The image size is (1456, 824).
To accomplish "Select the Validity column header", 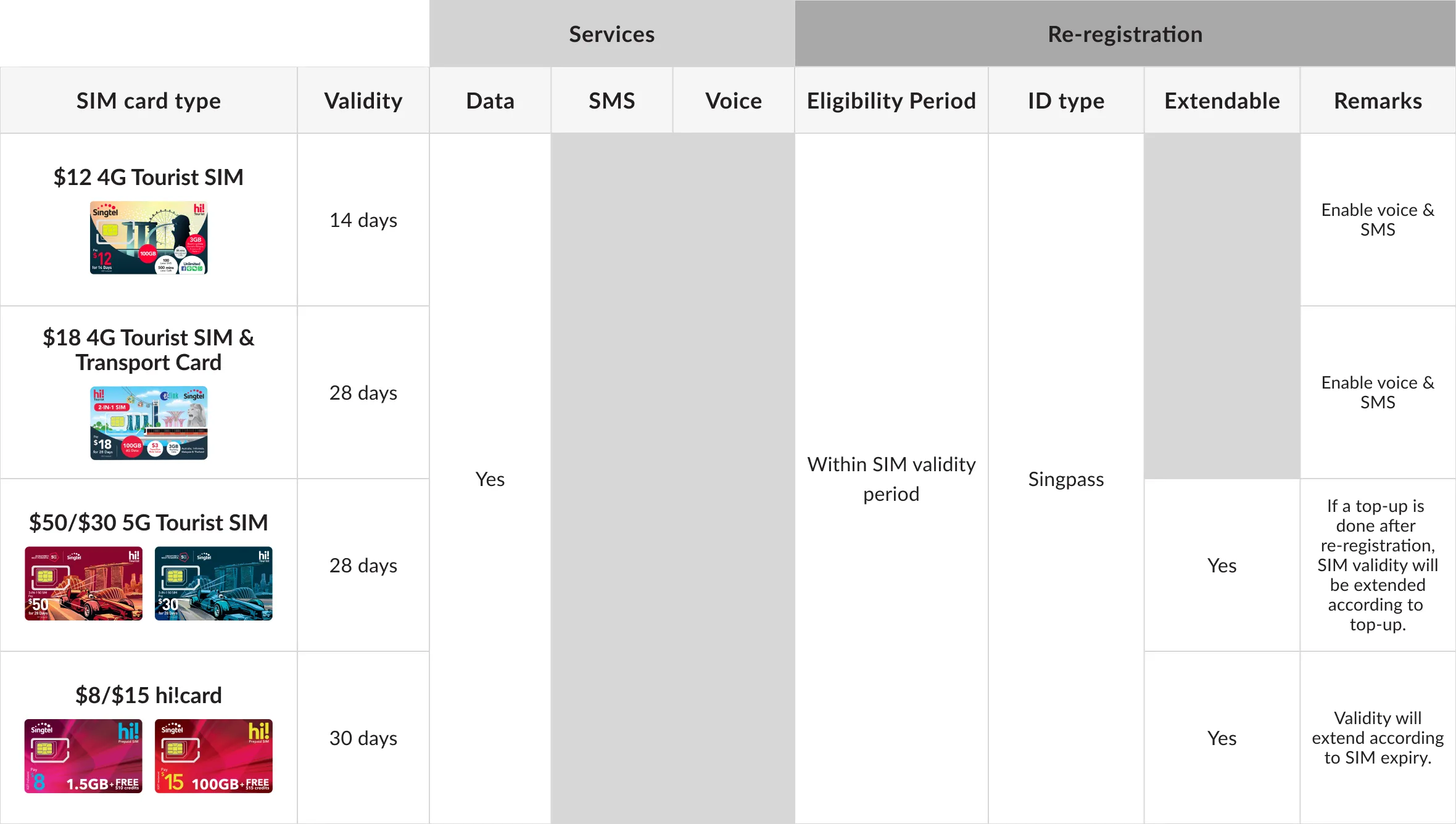I will pos(363,101).
